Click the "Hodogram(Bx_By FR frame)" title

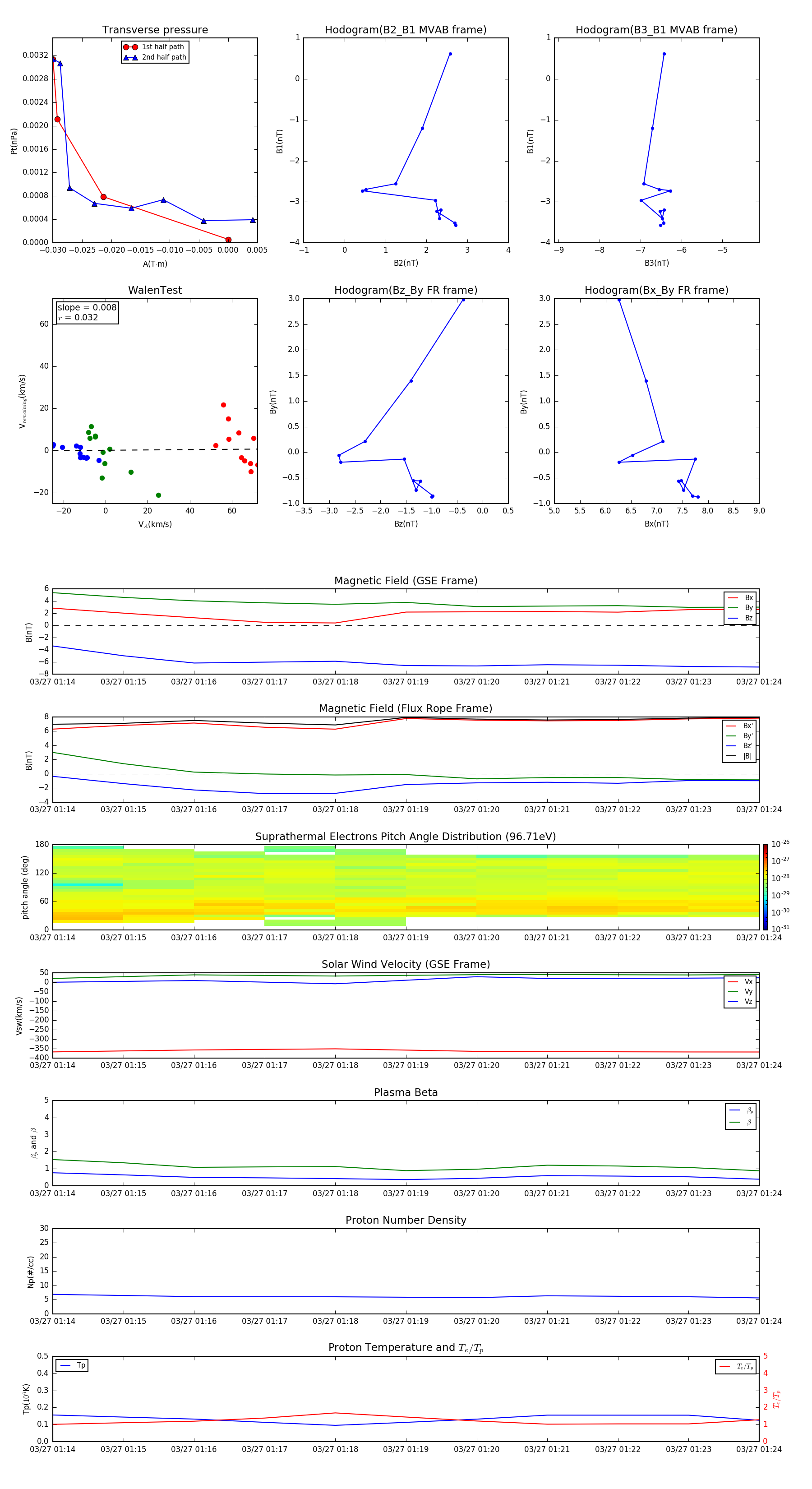(656, 290)
